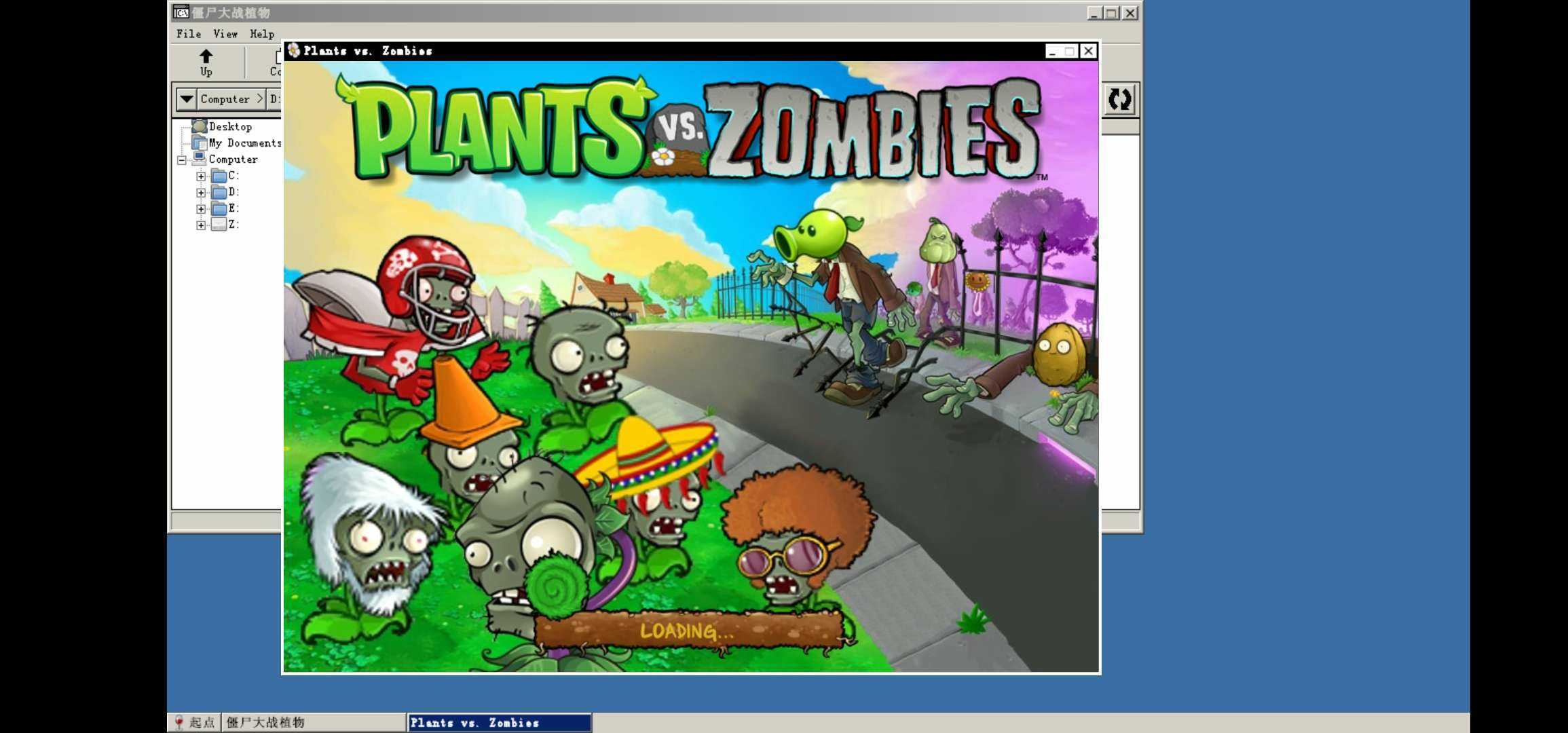Expand the D: drive node
The image size is (1568, 733).
click(201, 193)
